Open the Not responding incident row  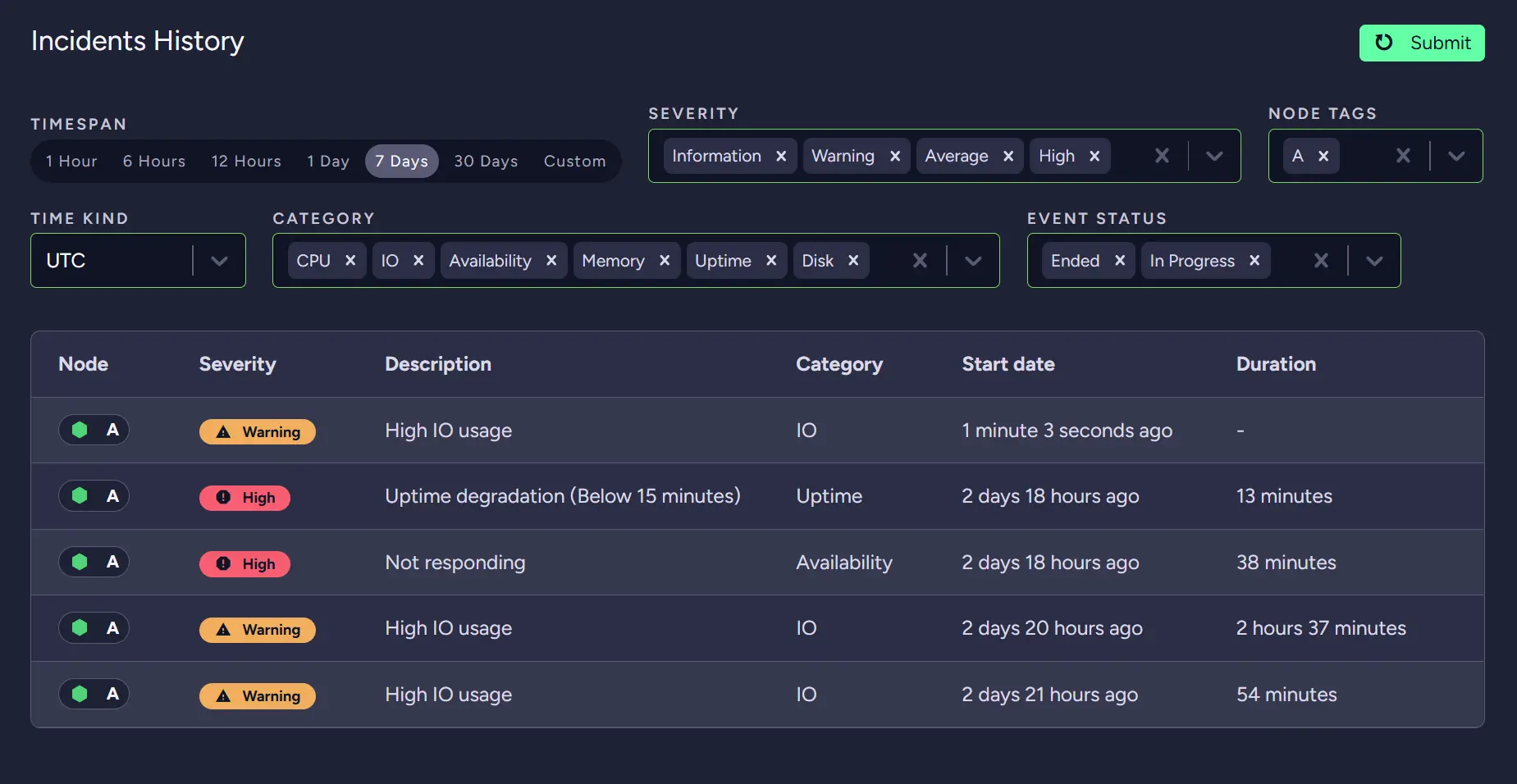455,563
